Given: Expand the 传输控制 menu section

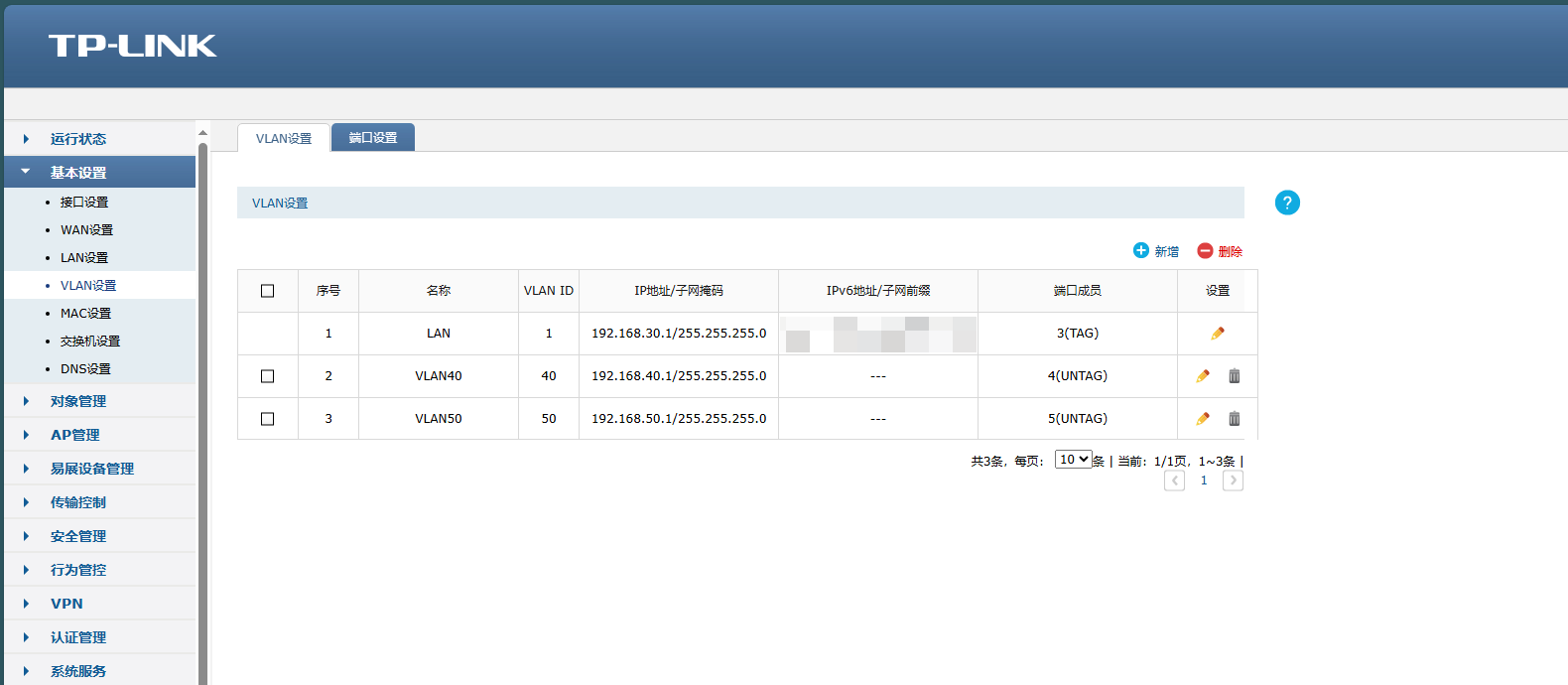Looking at the screenshot, I should [99, 502].
